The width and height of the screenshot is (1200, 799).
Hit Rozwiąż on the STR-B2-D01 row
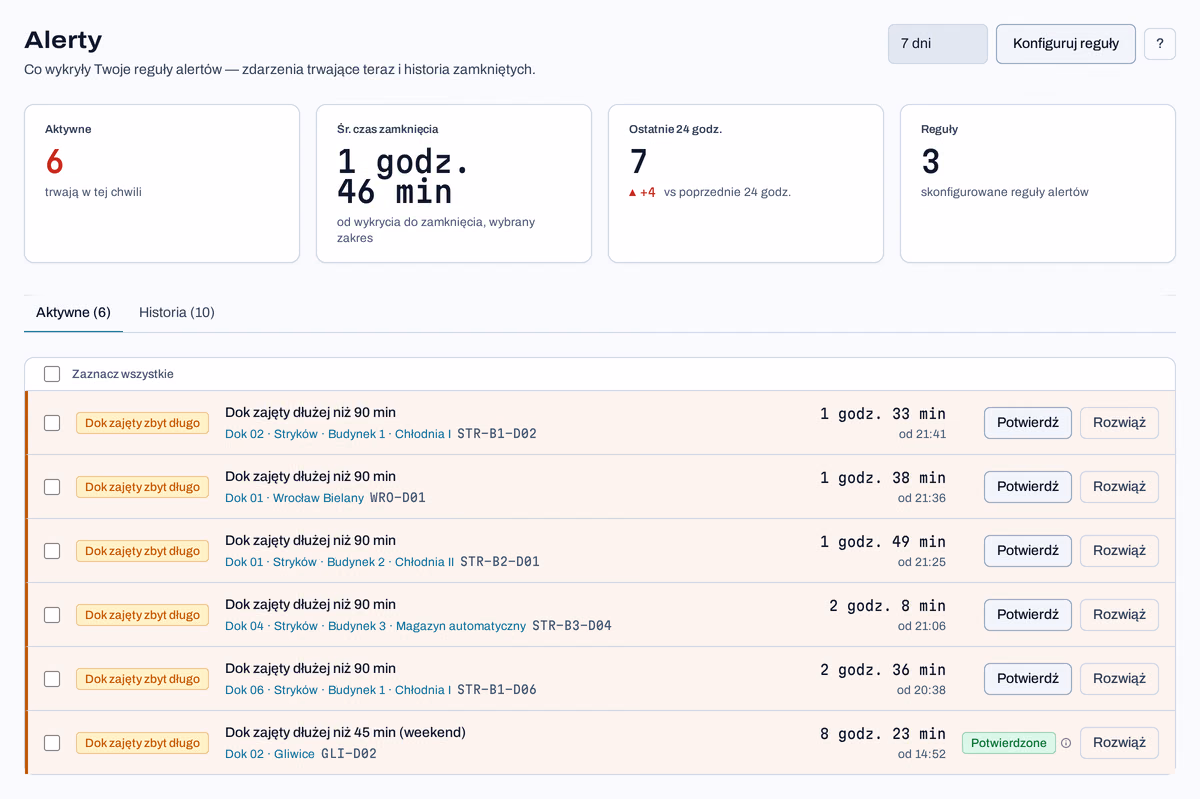(x=1119, y=551)
